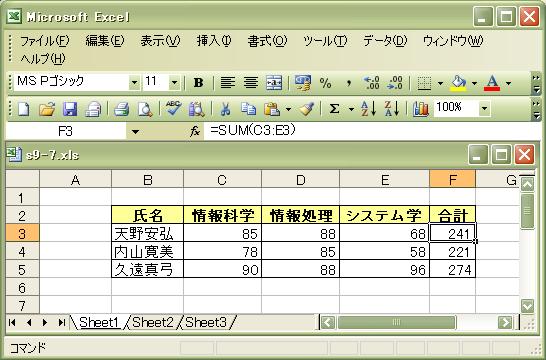The width and height of the screenshot is (546, 360).
Task: Open font name MS Pゴシック dropdown
Action: [134, 83]
